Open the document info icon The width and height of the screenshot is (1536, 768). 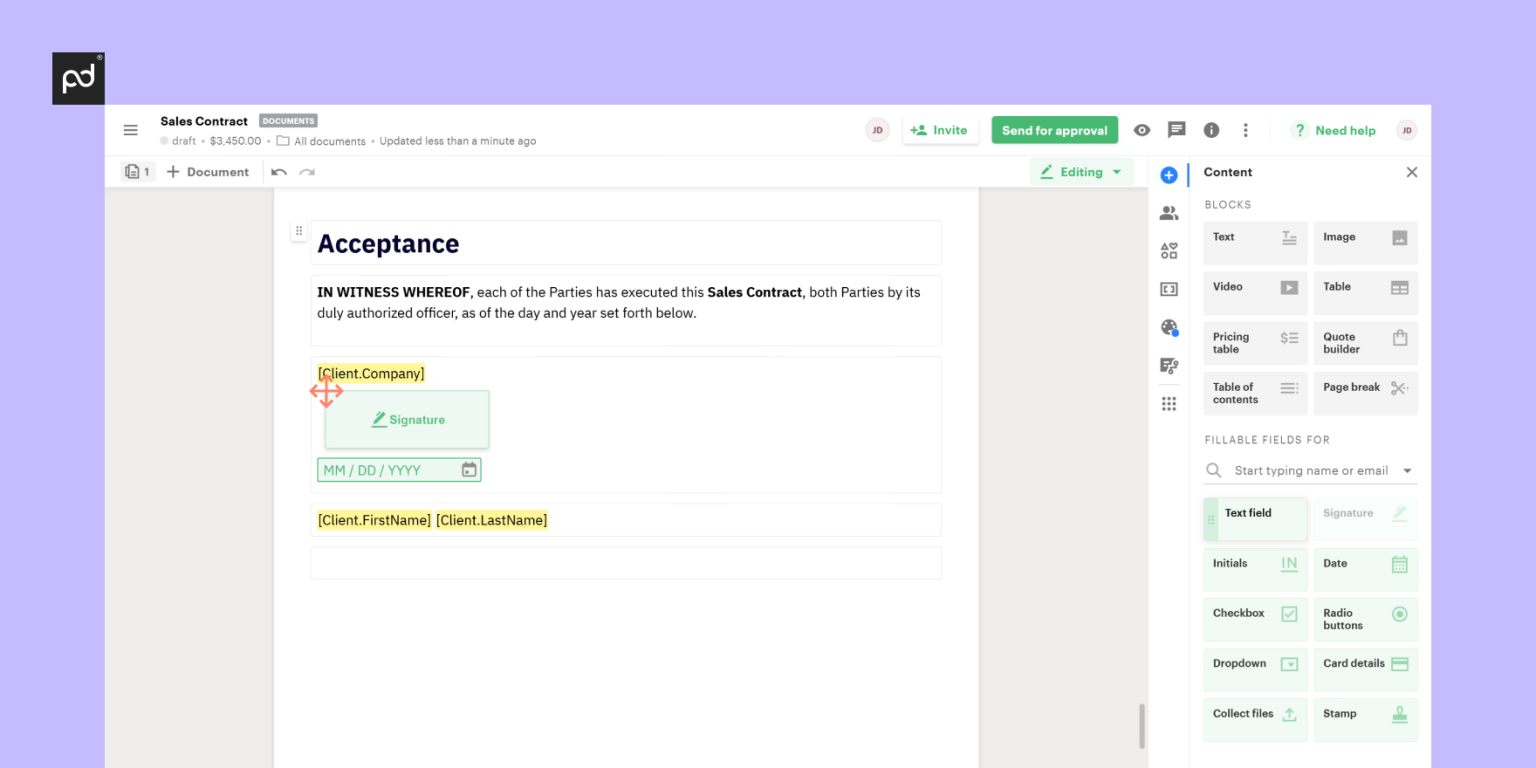(1211, 130)
